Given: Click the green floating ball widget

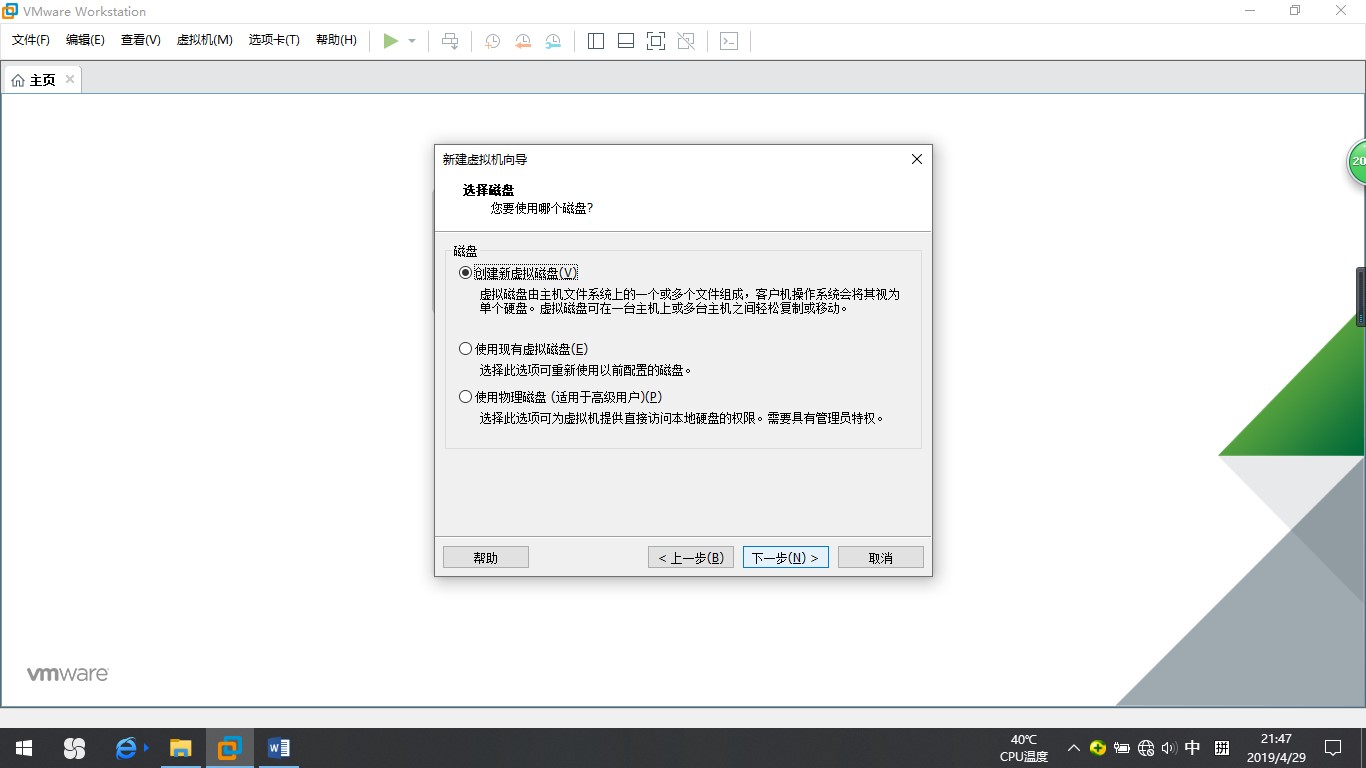Looking at the screenshot, I should pyautogui.click(x=1357, y=161).
